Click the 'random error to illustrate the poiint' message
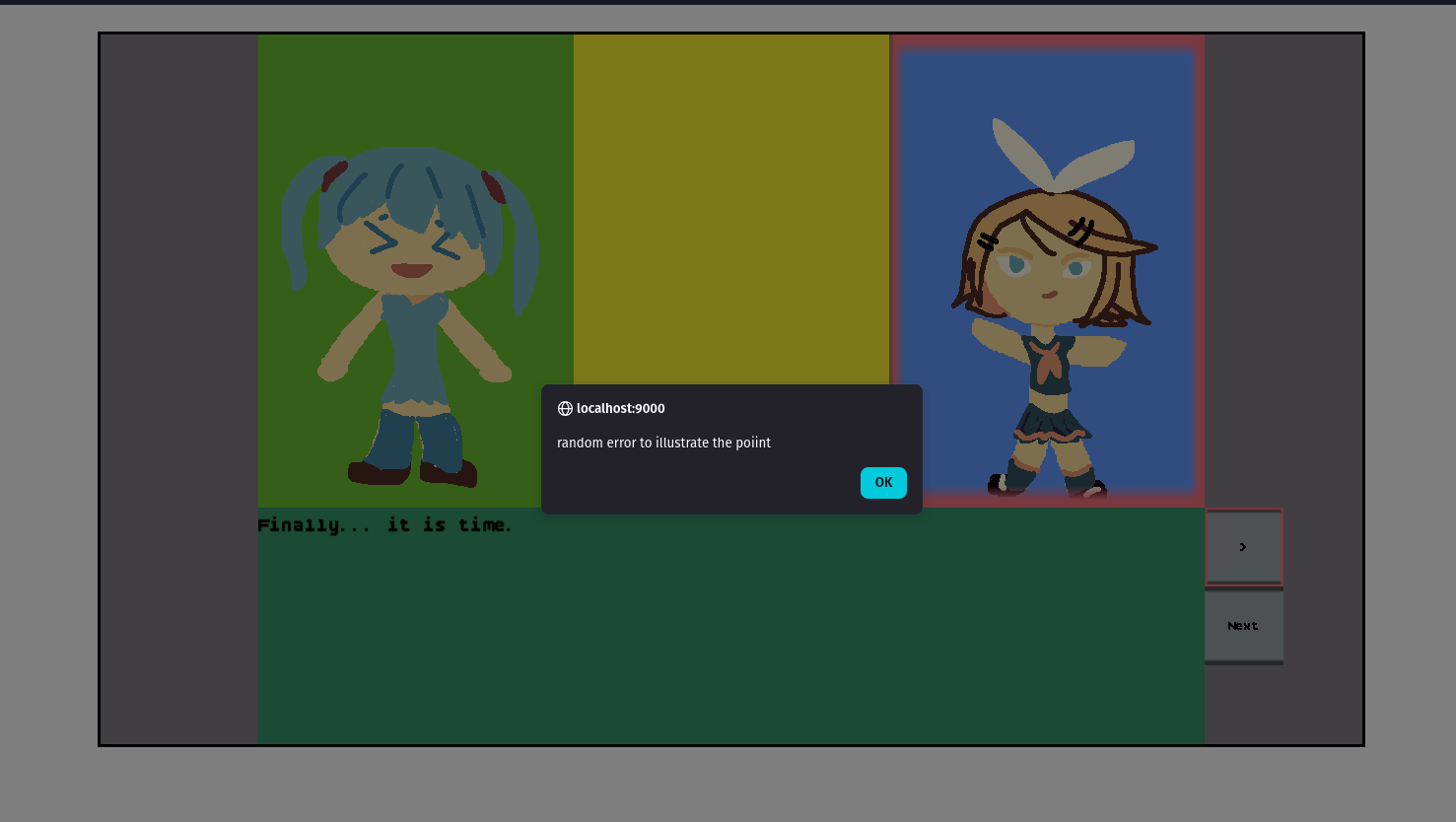1456x822 pixels. pos(663,443)
